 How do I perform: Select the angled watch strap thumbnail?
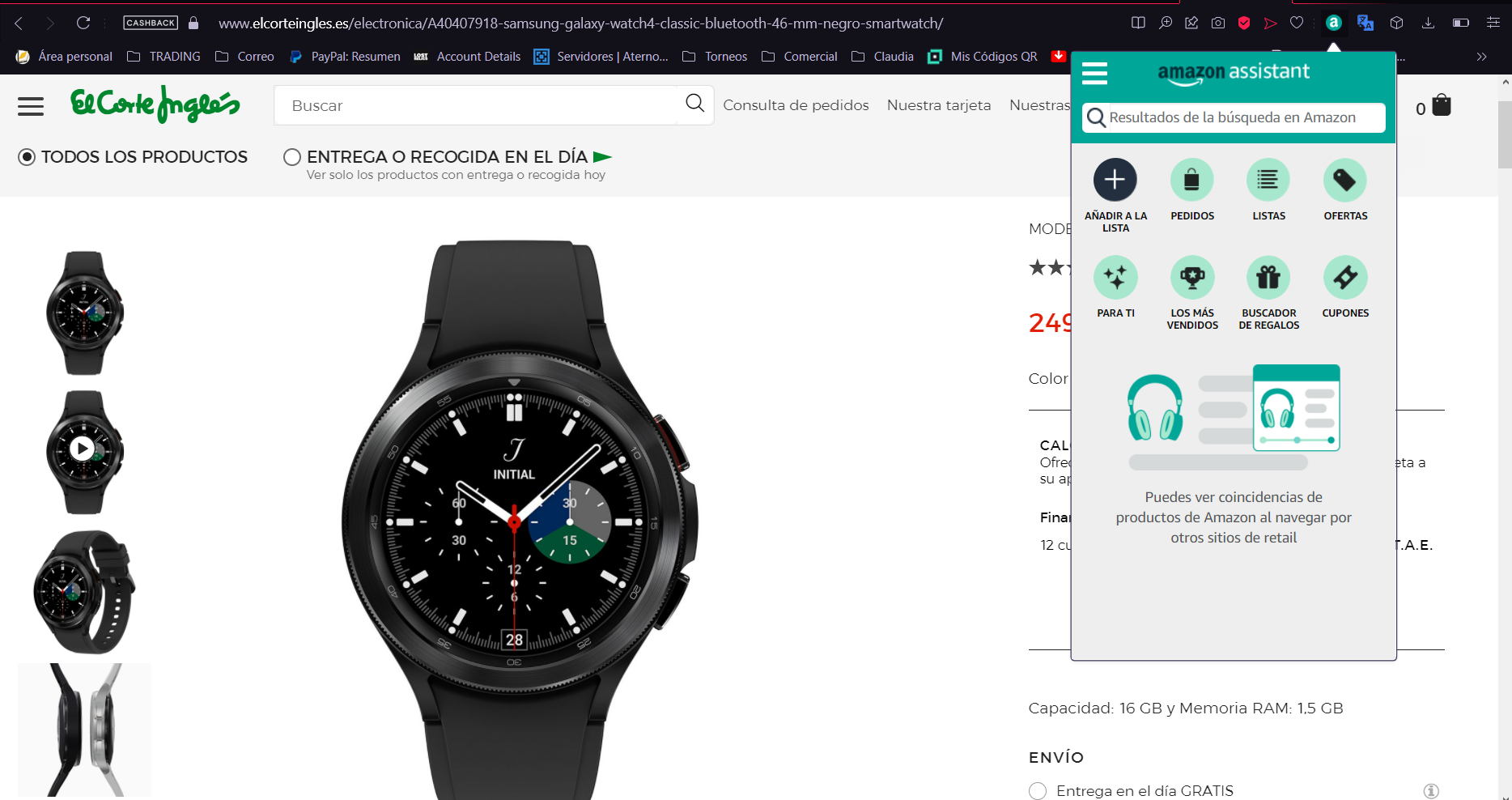(x=84, y=591)
